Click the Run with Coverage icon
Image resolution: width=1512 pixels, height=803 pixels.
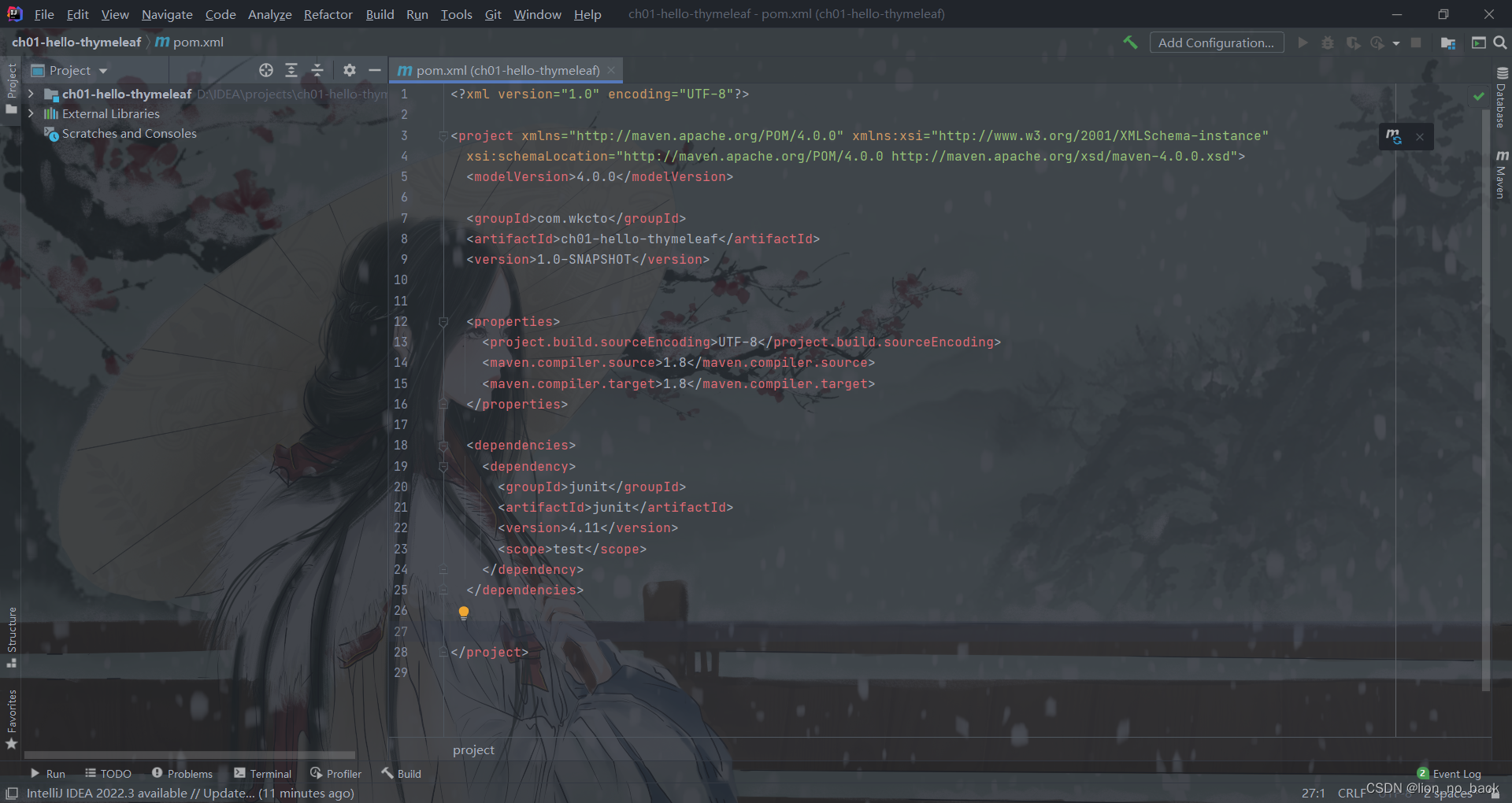pos(1353,43)
